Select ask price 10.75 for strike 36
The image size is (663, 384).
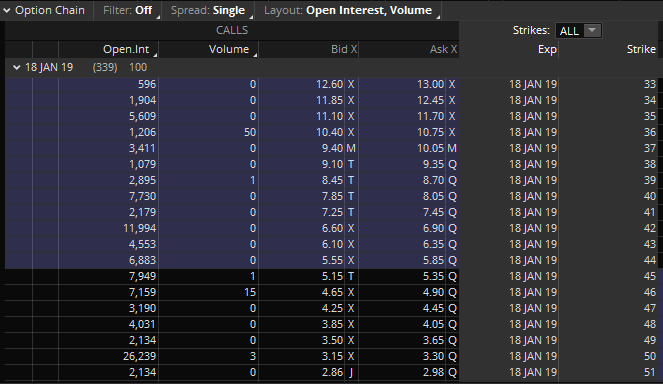430,132
